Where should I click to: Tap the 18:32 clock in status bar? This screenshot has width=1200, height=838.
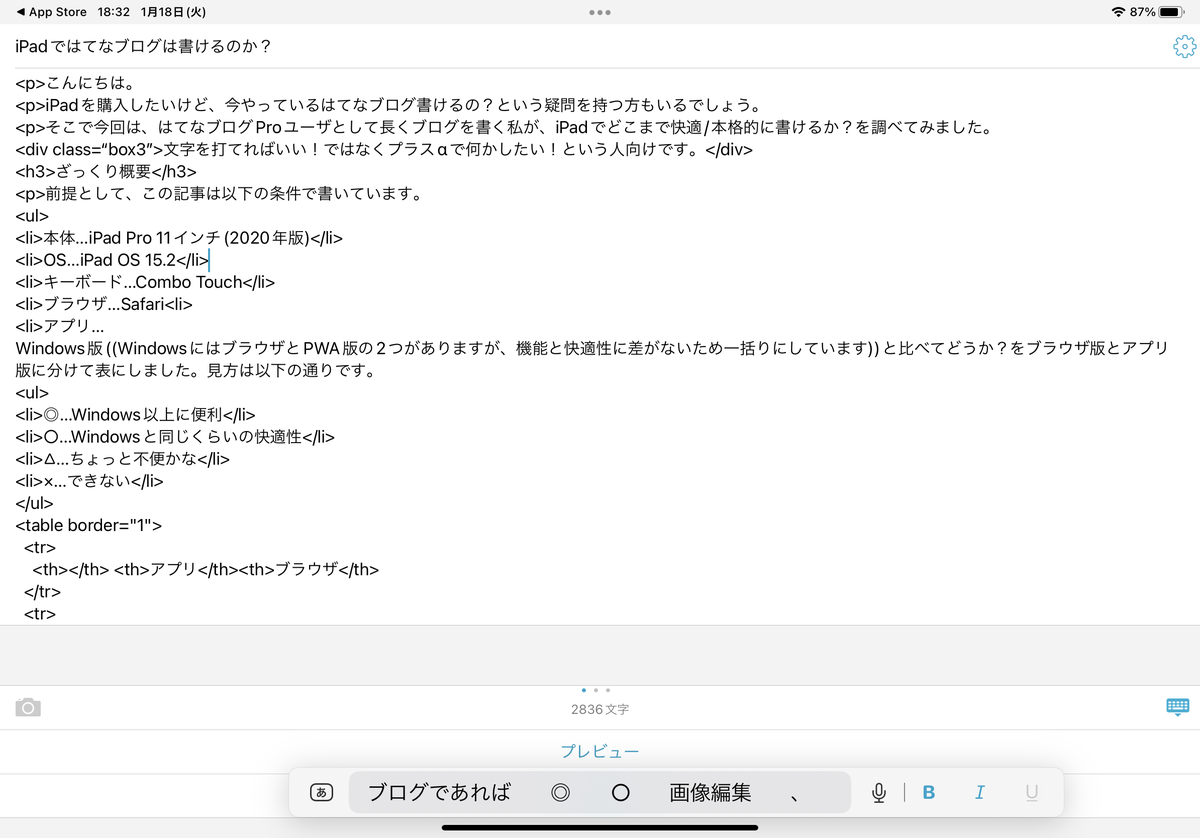(113, 12)
